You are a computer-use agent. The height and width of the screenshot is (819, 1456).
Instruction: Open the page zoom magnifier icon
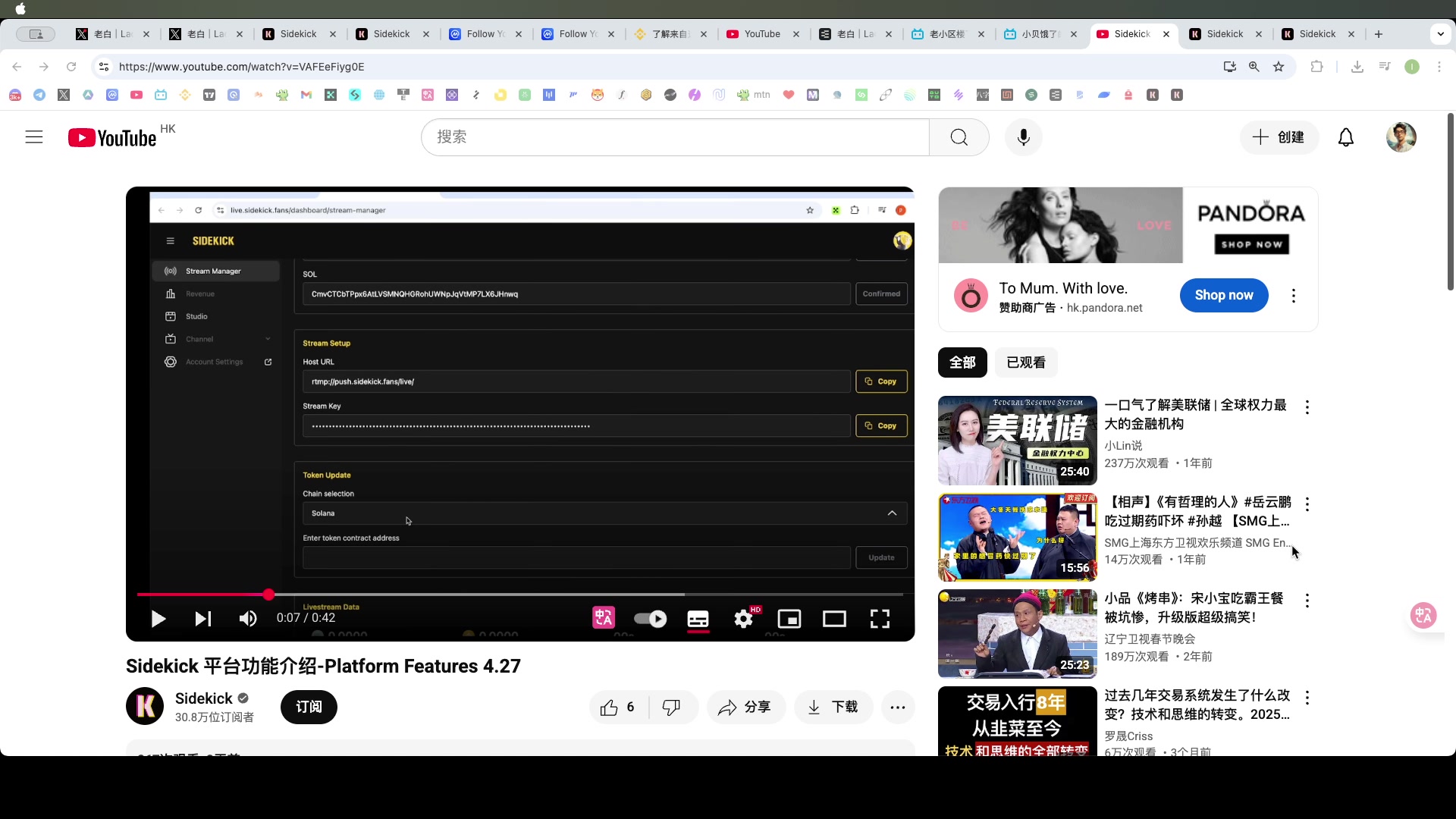1254,67
